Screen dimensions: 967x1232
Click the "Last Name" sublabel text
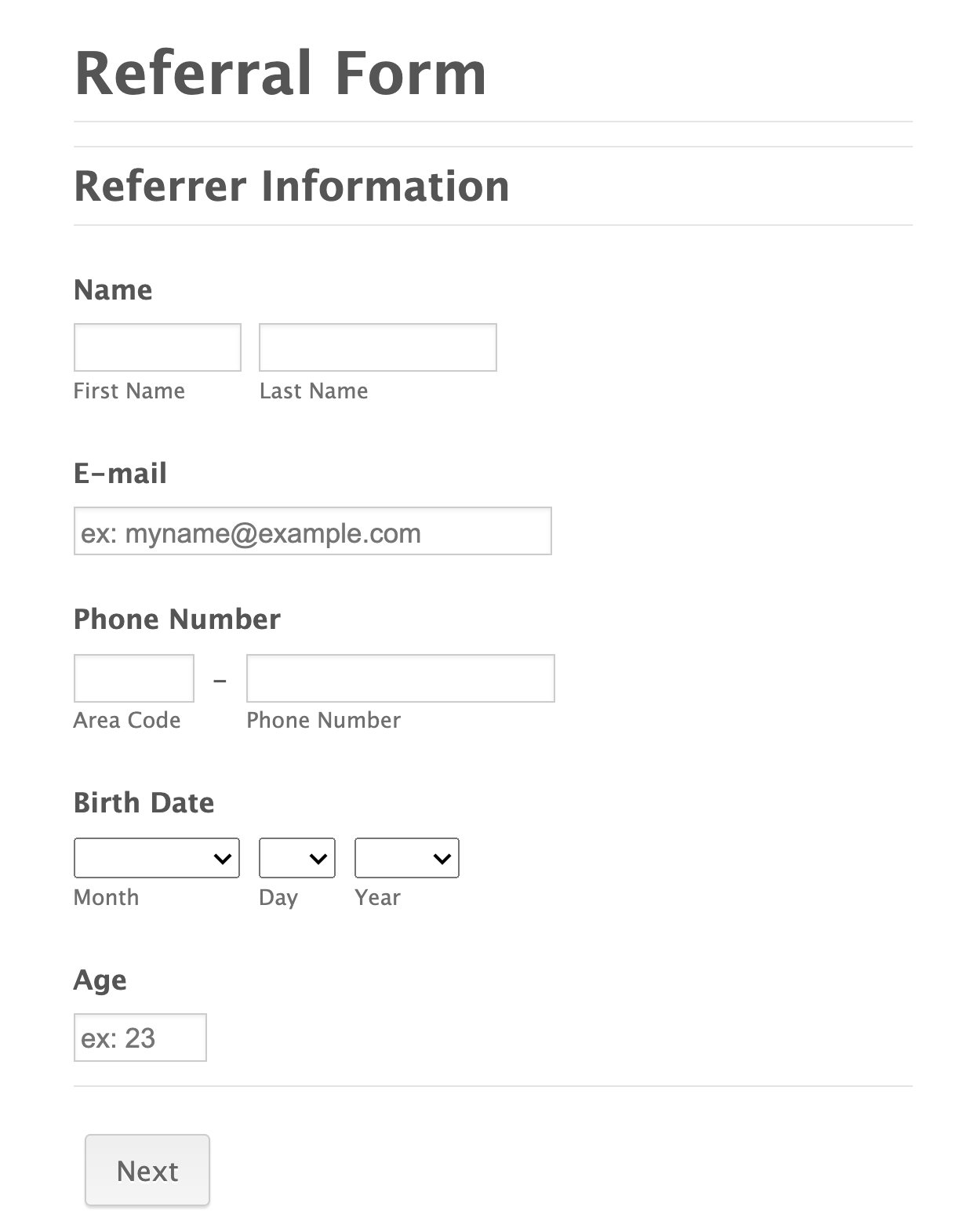click(314, 391)
